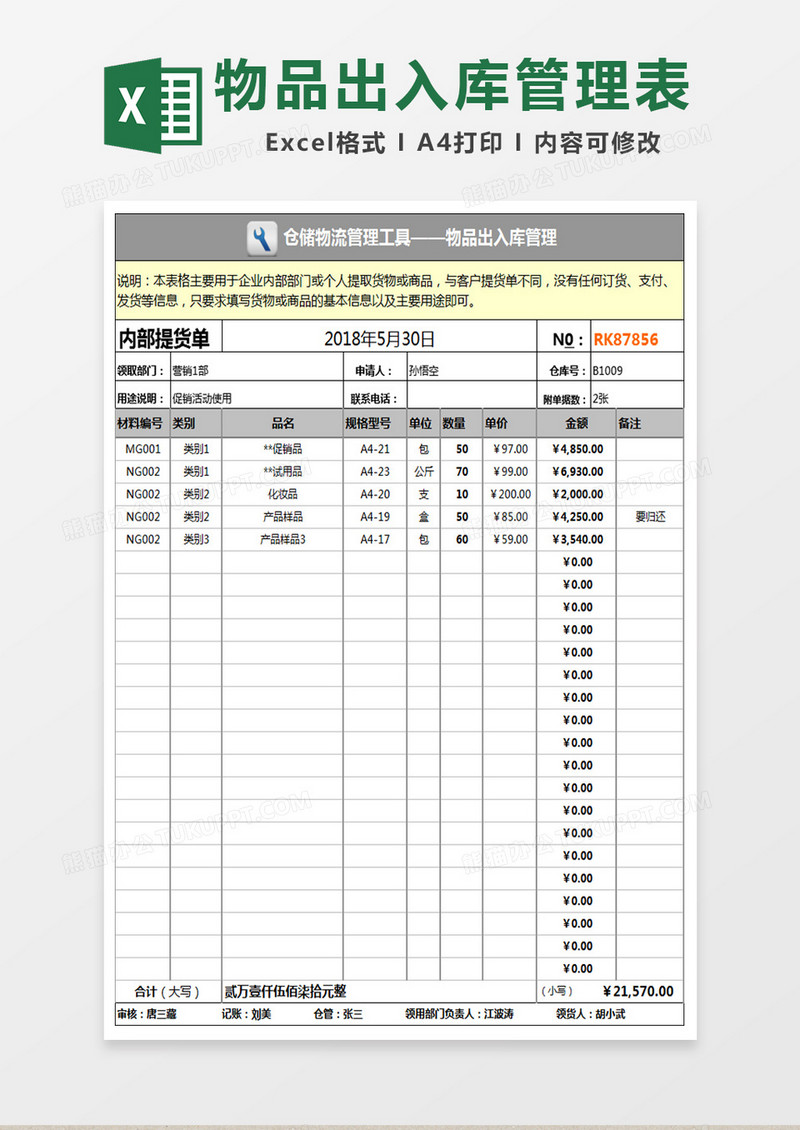The width and height of the screenshot is (800, 1130).
Task: Select total amount ¥21,570.00
Action: tap(639, 992)
